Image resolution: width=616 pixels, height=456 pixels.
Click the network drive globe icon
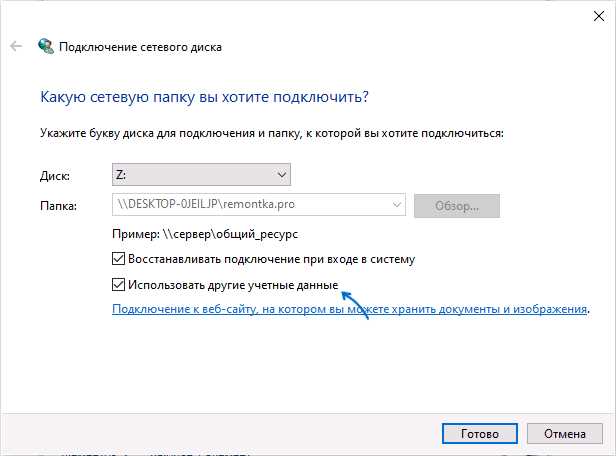pos(46,46)
